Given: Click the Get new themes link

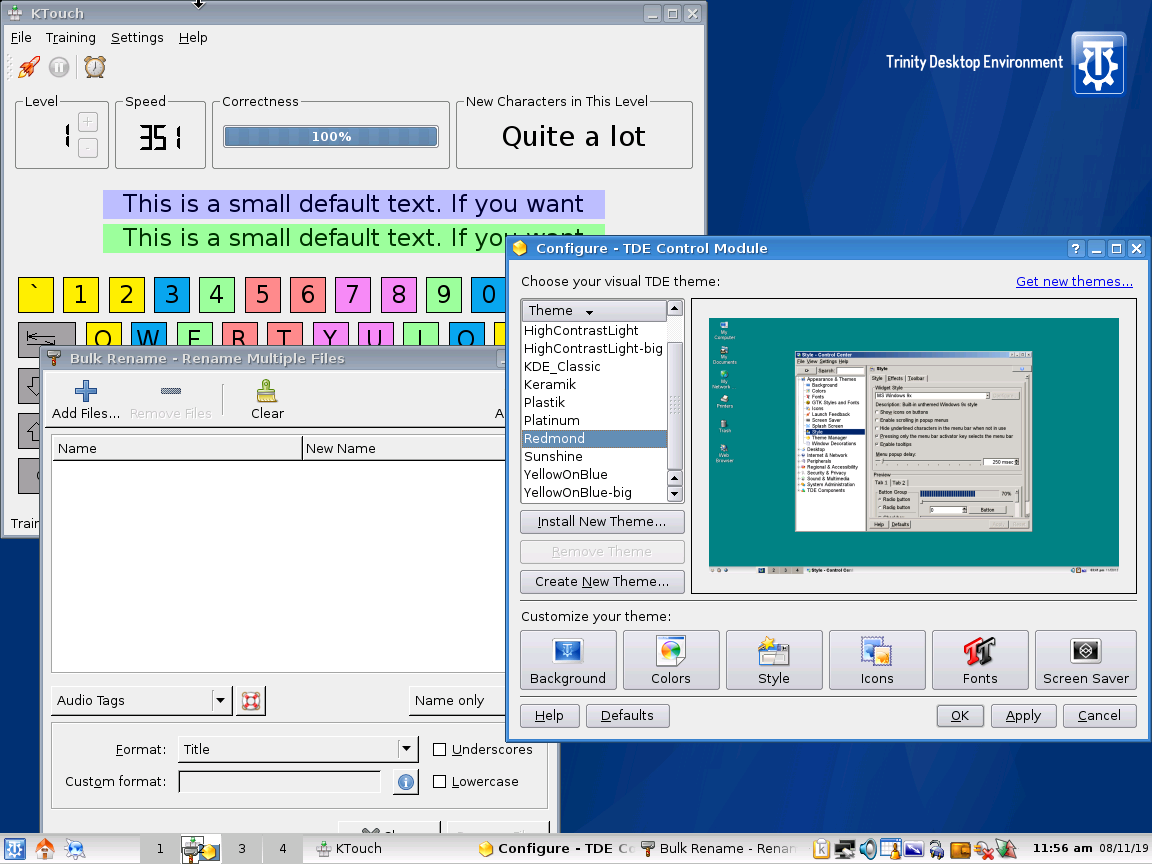Looking at the screenshot, I should pyautogui.click(x=1074, y=281).
